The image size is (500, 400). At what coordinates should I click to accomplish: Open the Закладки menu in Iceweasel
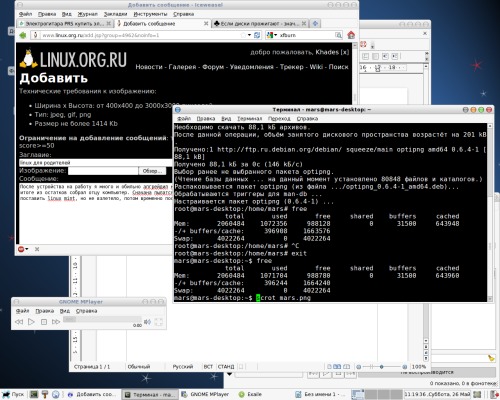[115, 14]
